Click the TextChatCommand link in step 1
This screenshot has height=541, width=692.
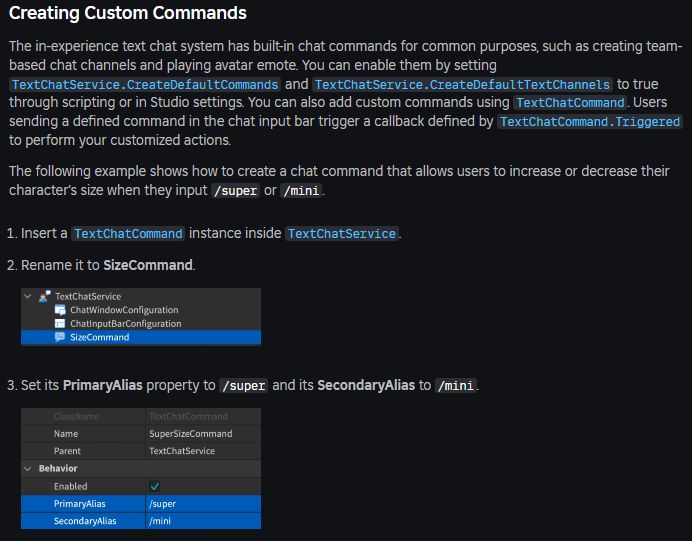tap(128, 233)
